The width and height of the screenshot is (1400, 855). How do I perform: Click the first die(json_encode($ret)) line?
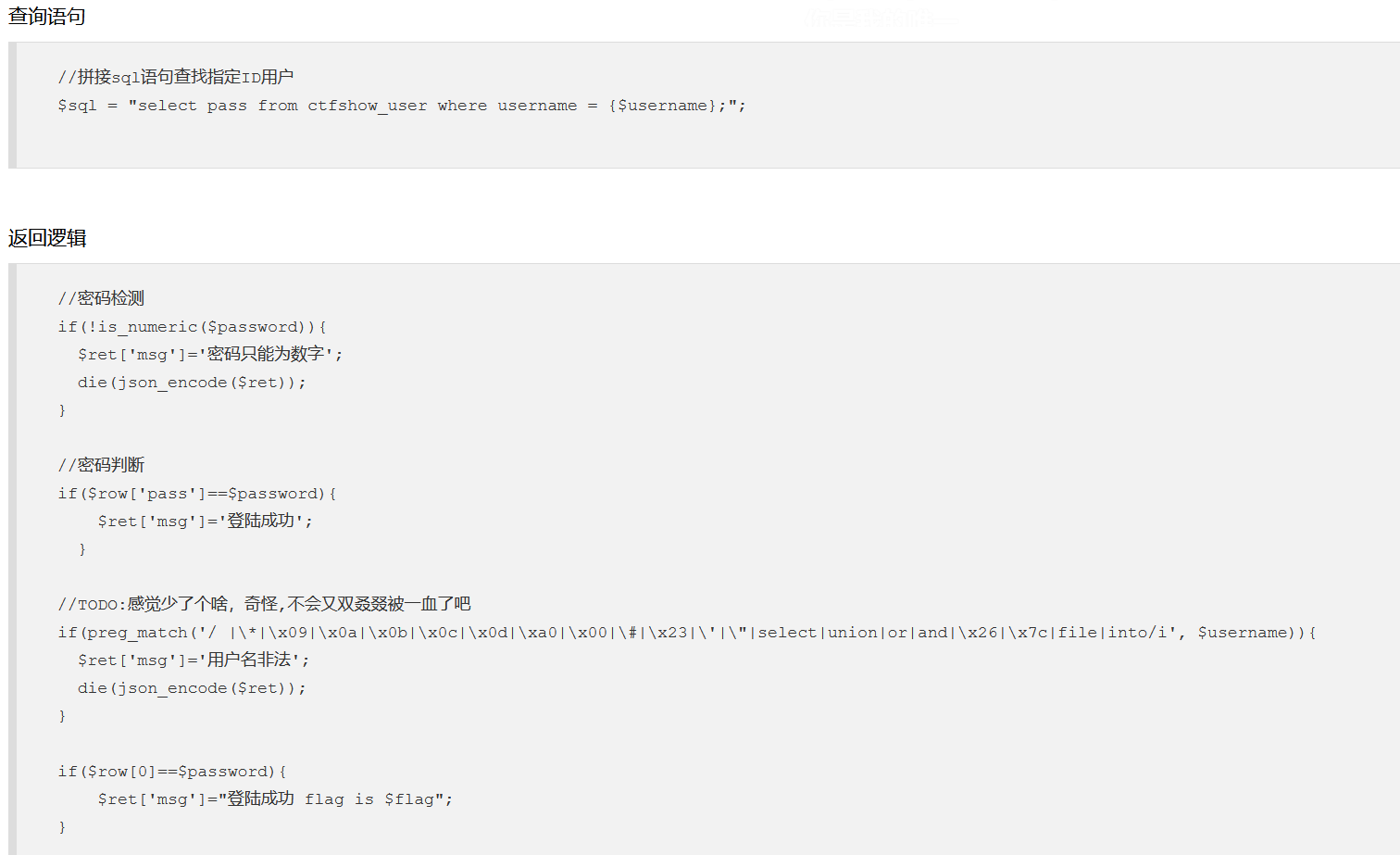click(192, 383)
